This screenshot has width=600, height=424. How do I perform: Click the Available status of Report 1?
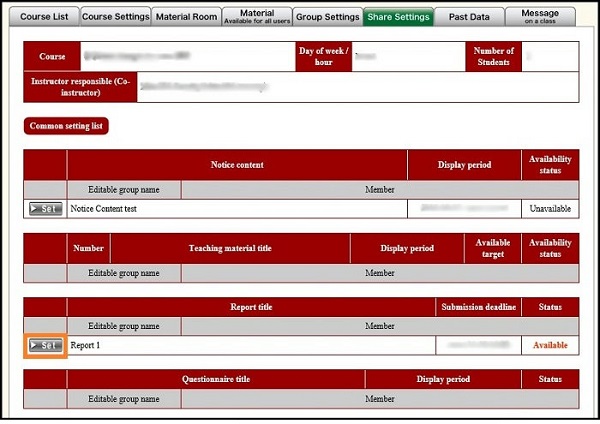550,346
